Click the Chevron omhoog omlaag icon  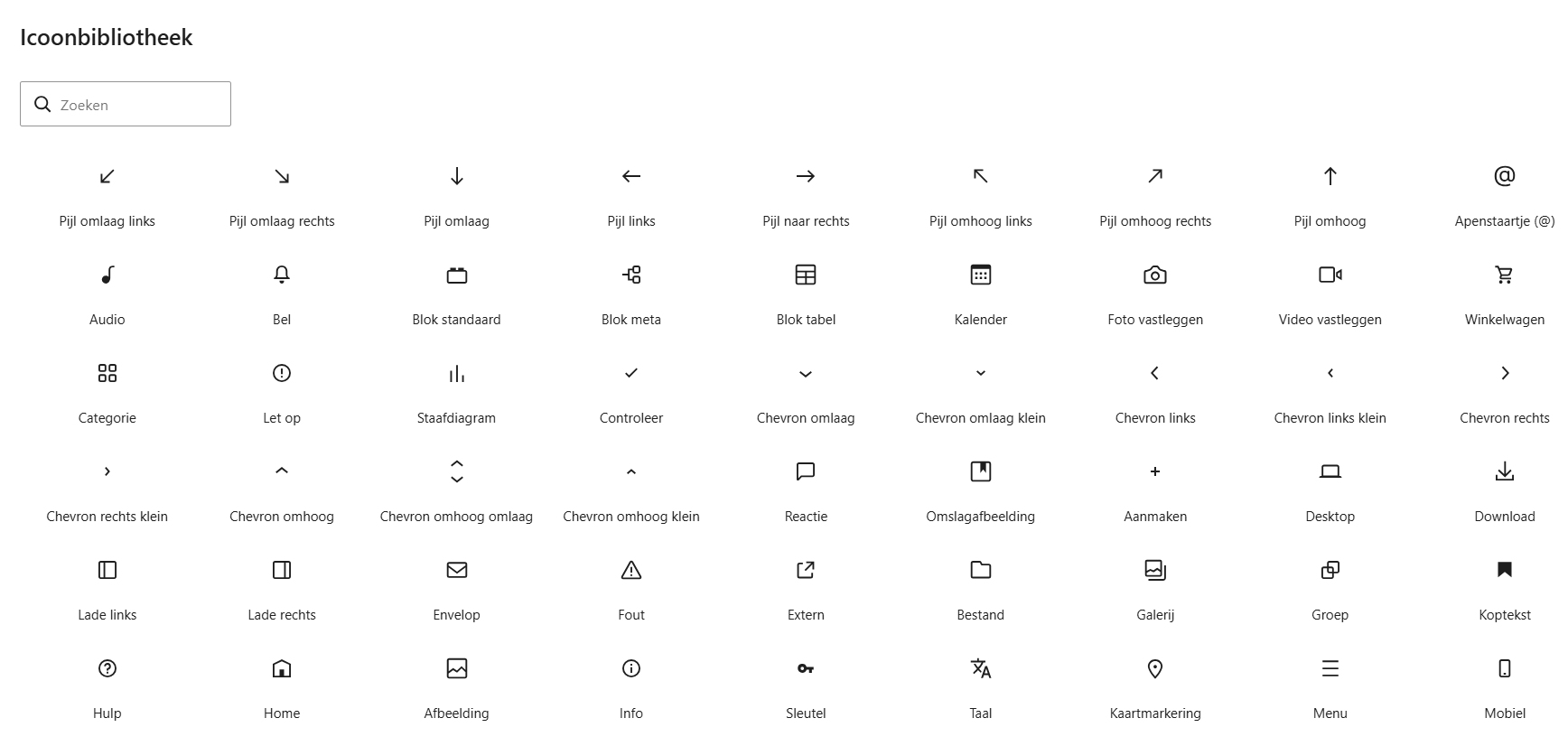[457, 471]
